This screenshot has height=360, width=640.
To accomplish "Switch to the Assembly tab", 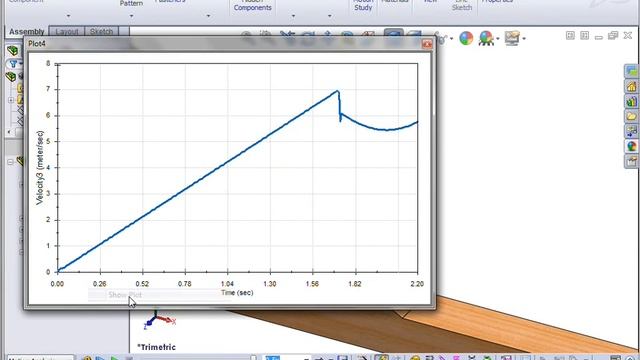I will [27, 31].
